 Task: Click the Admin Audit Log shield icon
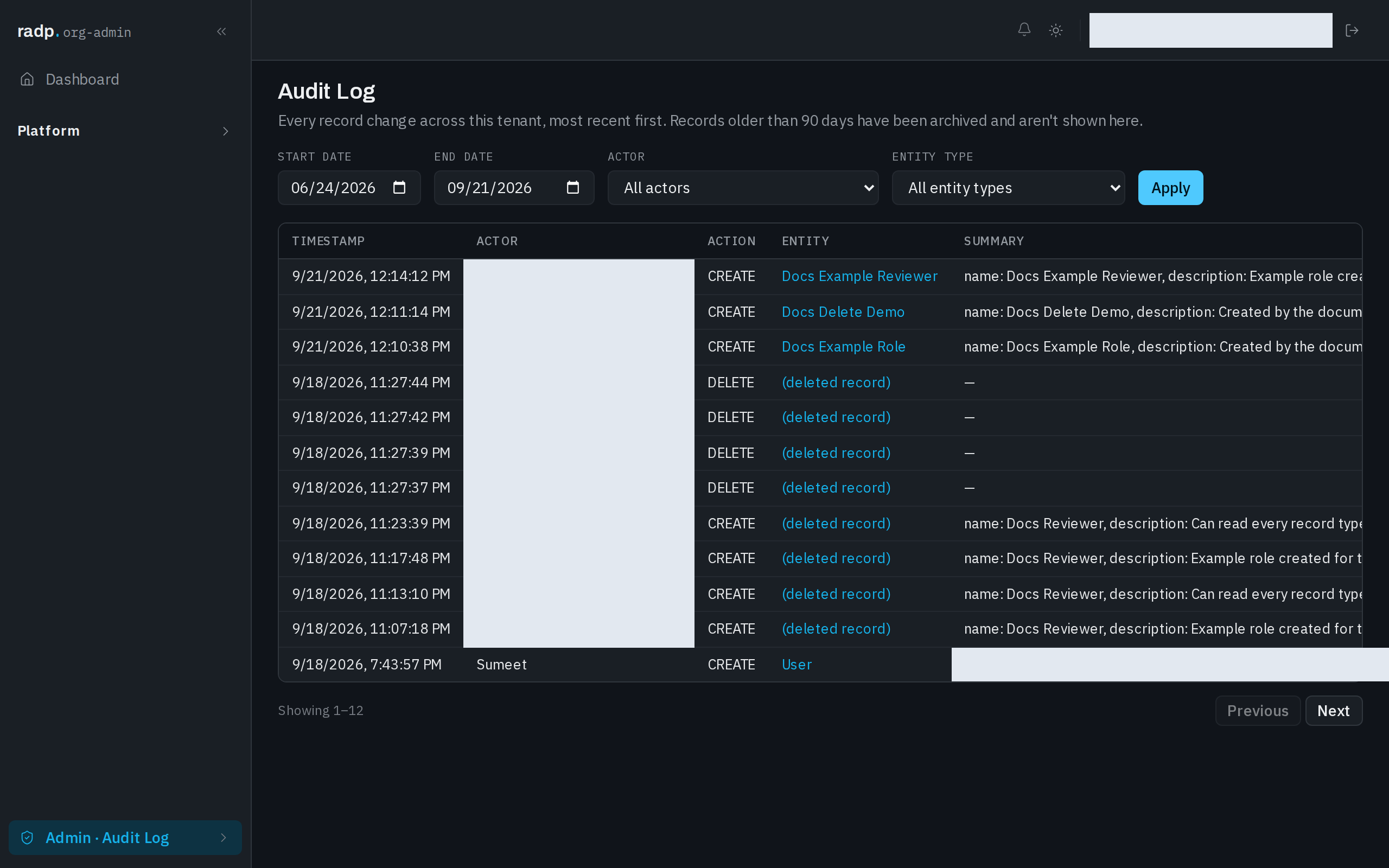coord(27,838)
